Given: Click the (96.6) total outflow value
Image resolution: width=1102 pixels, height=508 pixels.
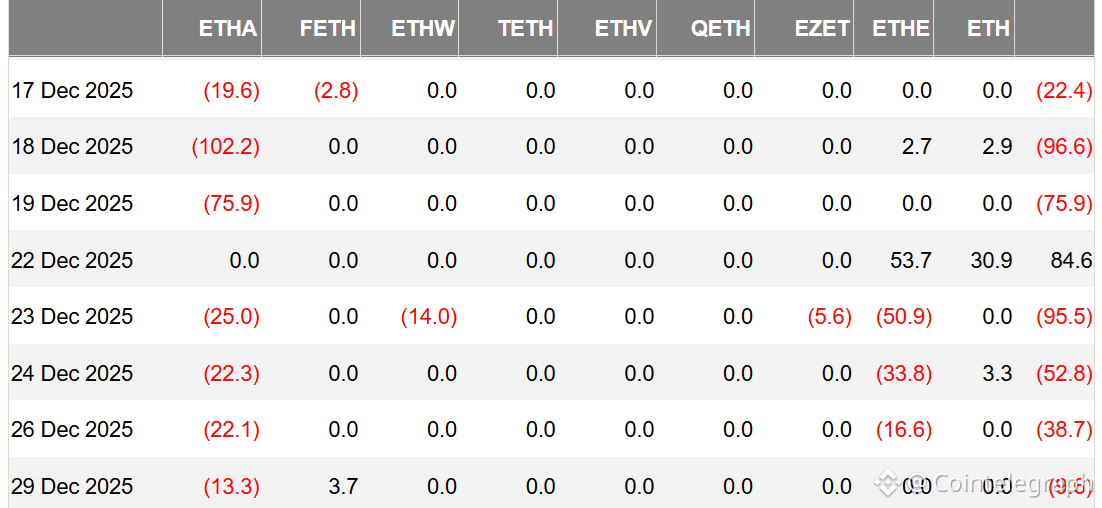Looking at the screenshot, I should tap(1065, 147).
